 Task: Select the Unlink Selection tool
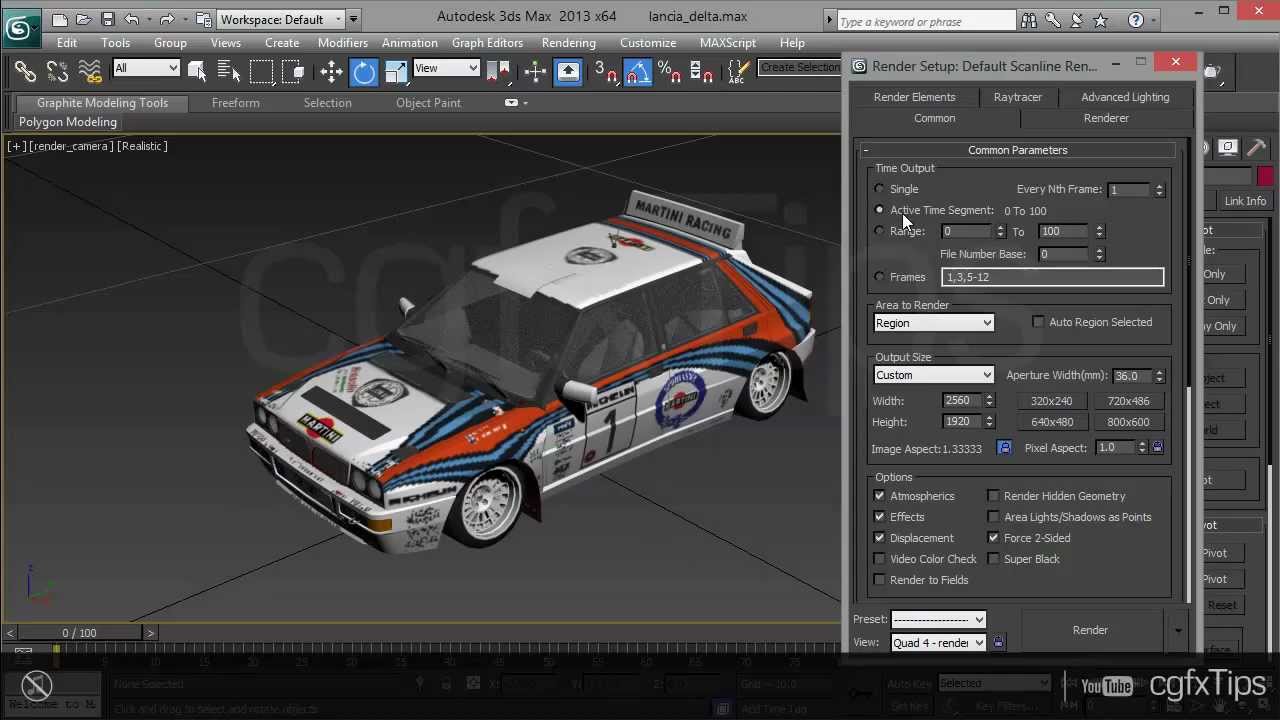(x=57, y=71)
